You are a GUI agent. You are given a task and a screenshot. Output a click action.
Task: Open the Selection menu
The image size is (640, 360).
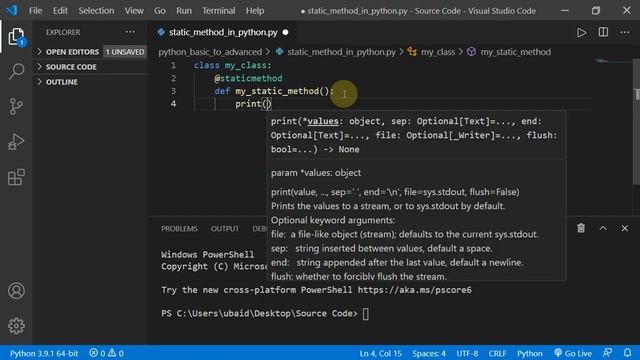96,11
